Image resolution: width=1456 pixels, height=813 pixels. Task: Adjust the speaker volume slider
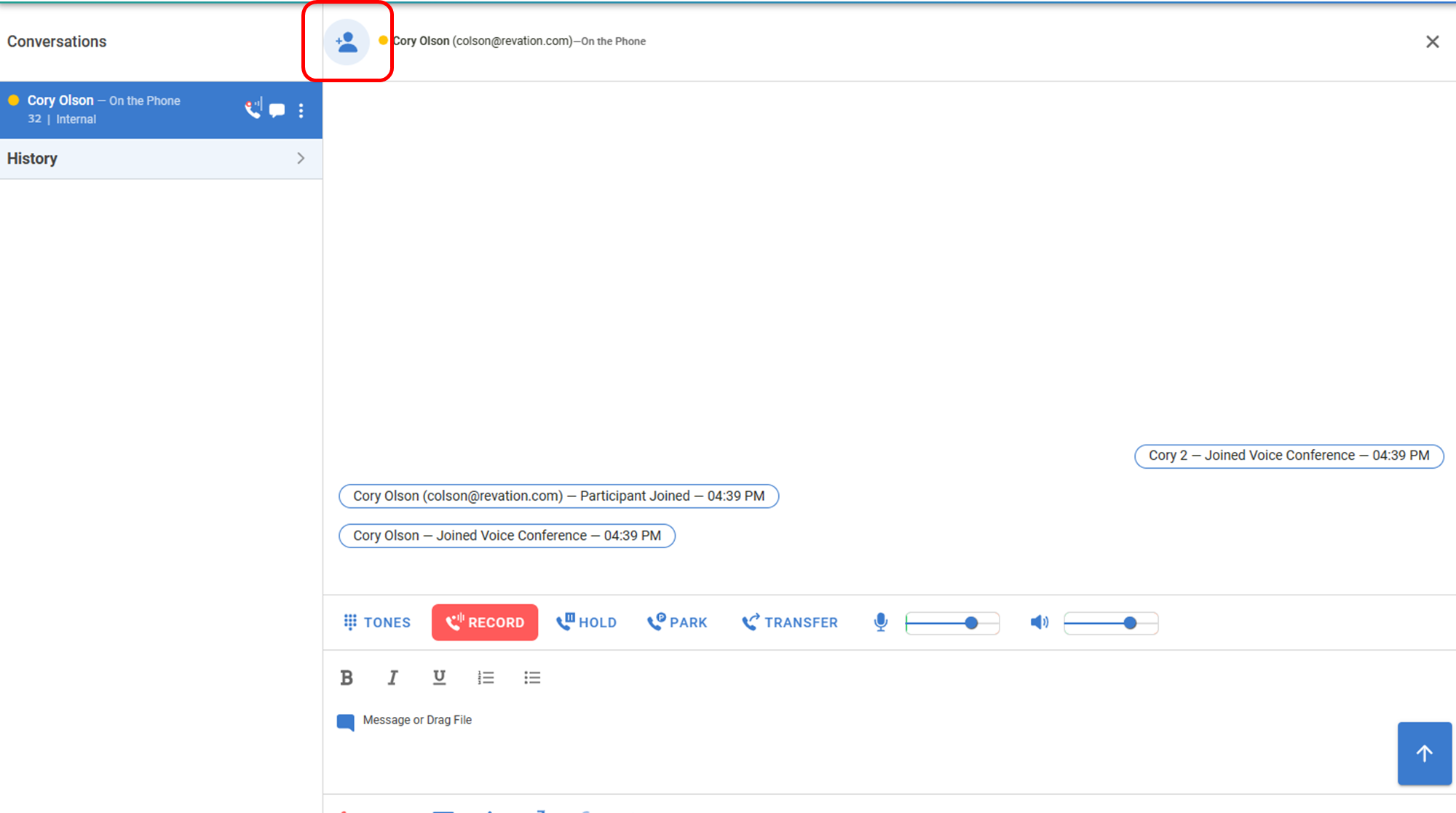click(x=1130, y=623)
